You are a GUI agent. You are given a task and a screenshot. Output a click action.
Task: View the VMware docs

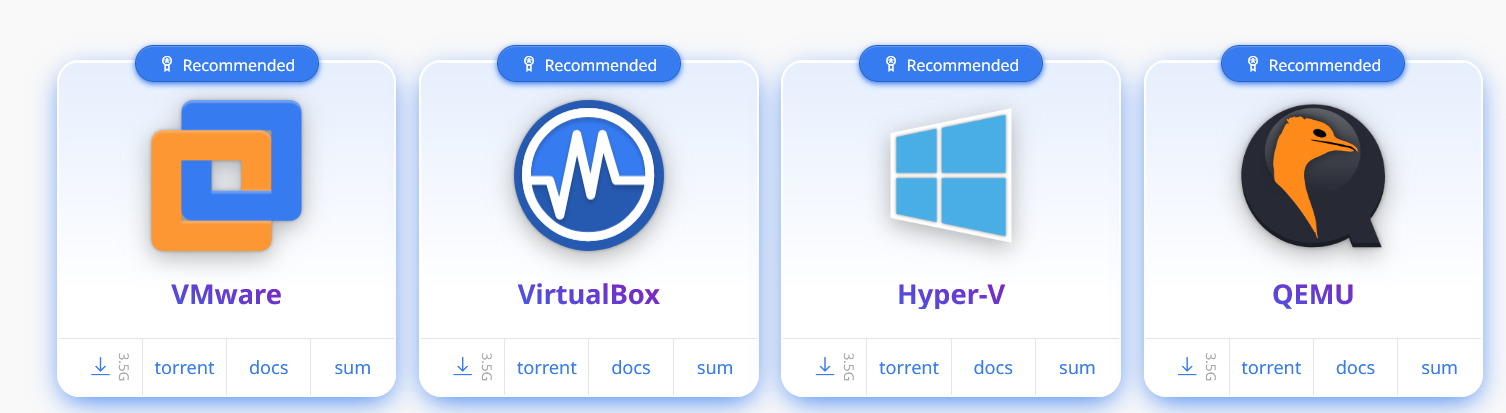pos(269,368)
